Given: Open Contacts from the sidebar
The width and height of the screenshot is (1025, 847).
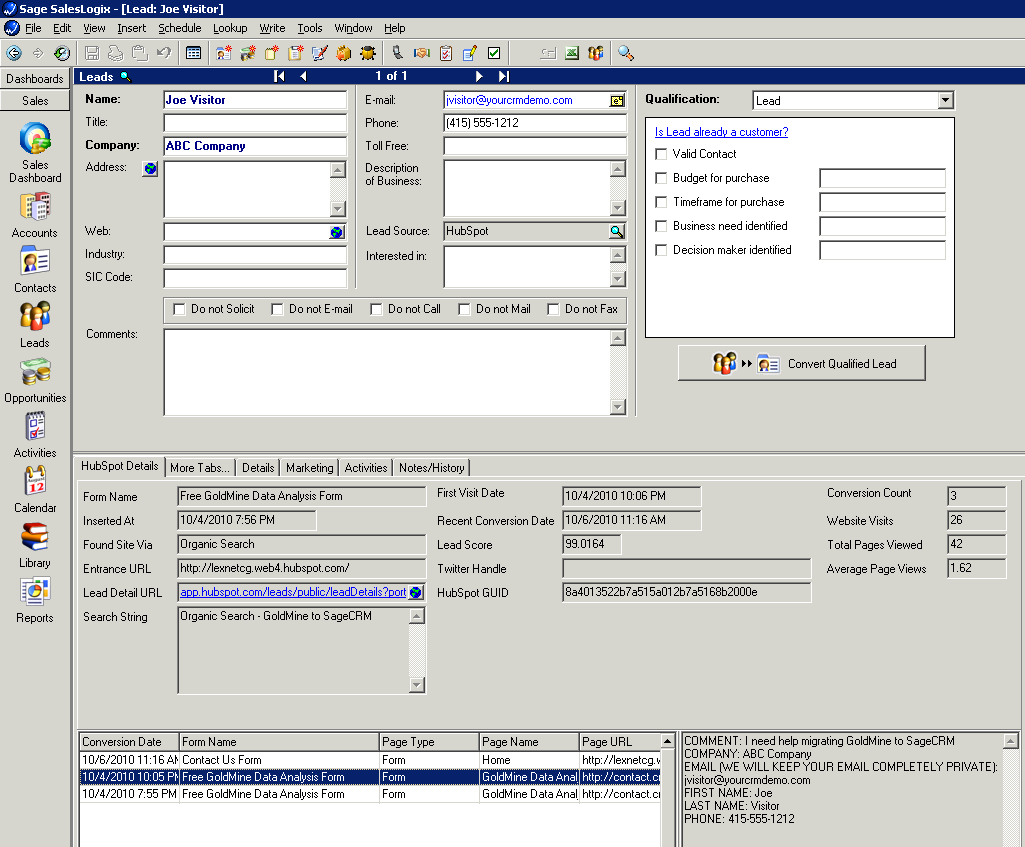Looking at the screenshot, I should [35, 269].
